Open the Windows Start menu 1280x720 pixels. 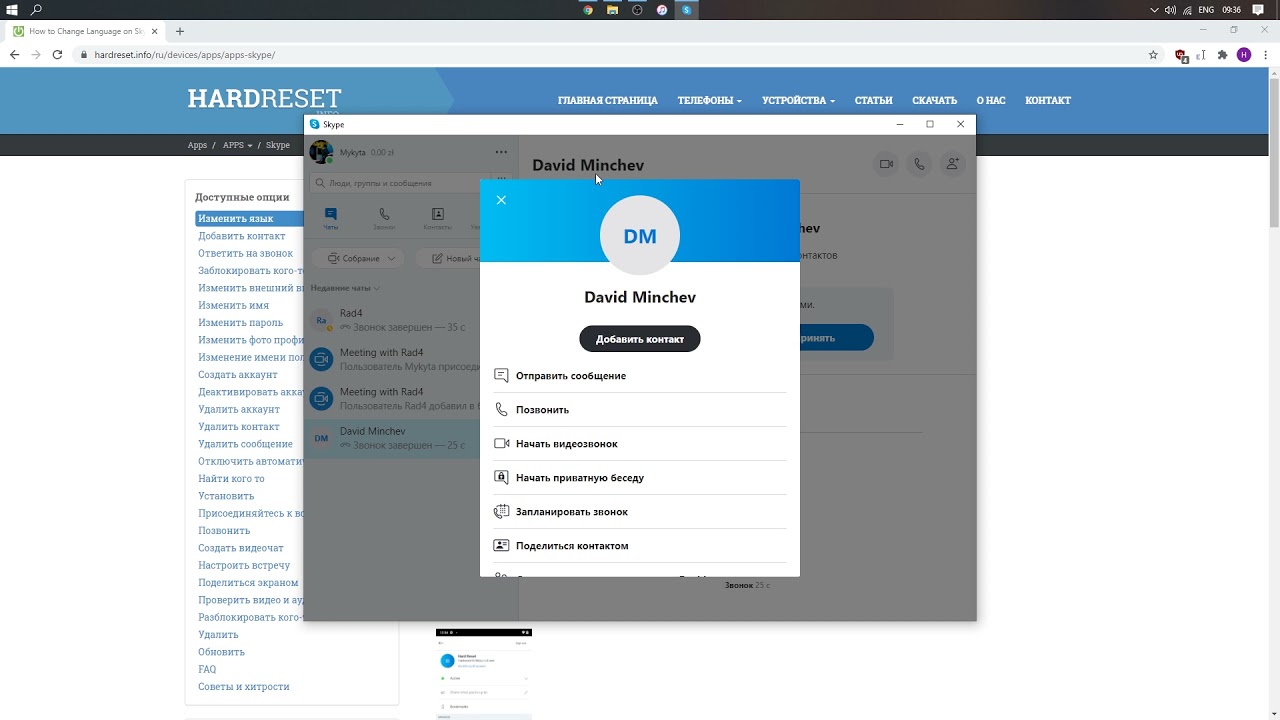[x=12, y=10]
